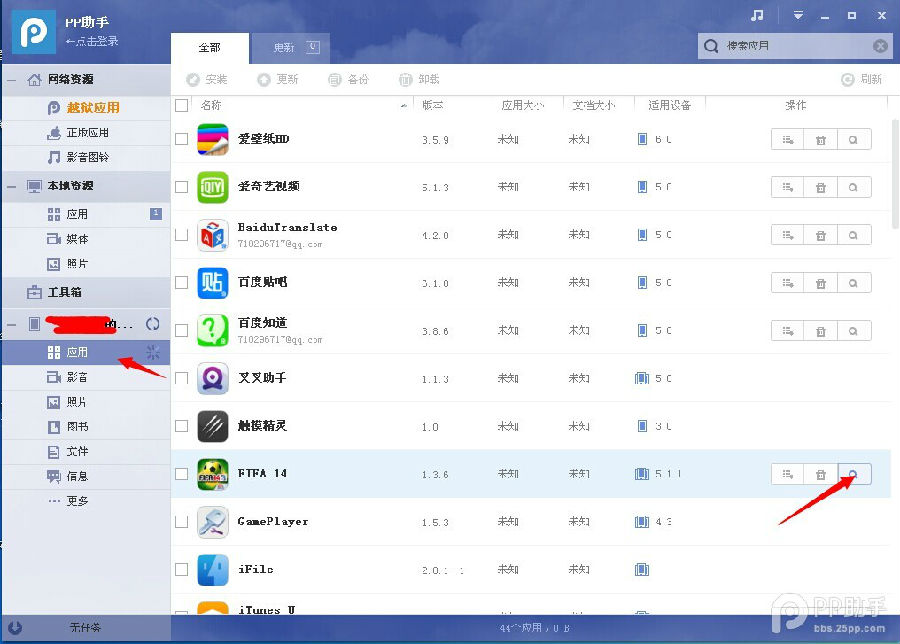Click the 版本 column header

432,105
